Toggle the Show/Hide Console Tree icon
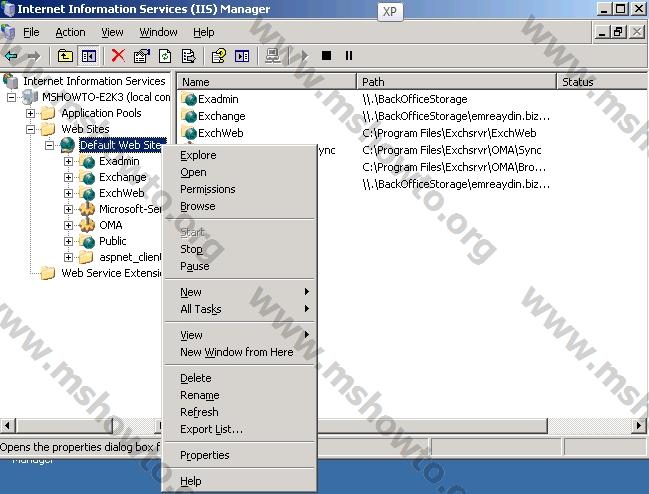 coord(89,55)
